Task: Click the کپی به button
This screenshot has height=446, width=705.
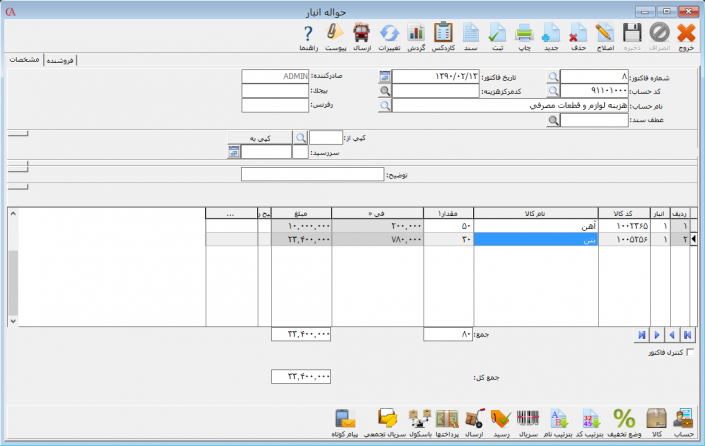Action: [x=258, y=137]
